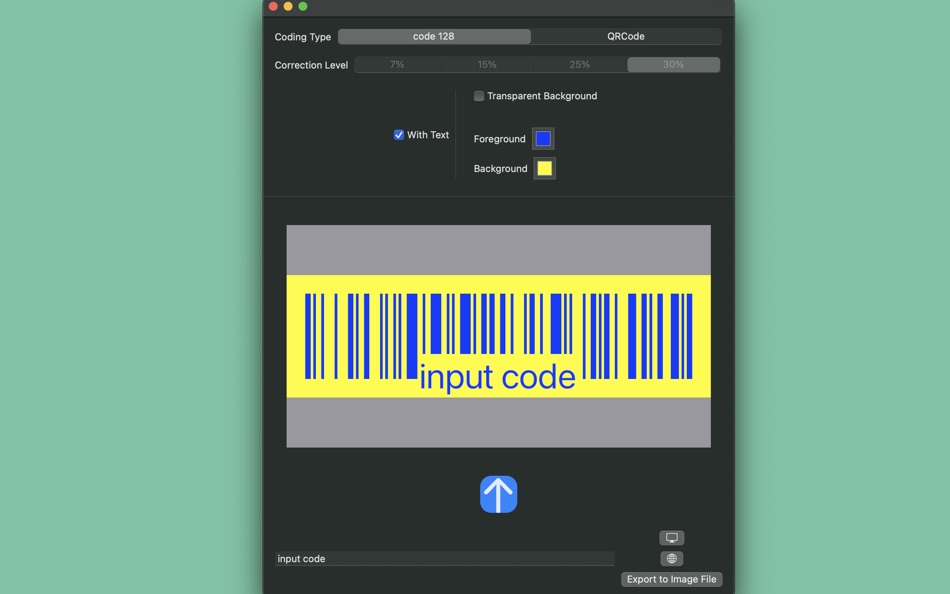Choose the 25% correction level
This screenshot has width=950, height=594.
[x=580, y=65]
